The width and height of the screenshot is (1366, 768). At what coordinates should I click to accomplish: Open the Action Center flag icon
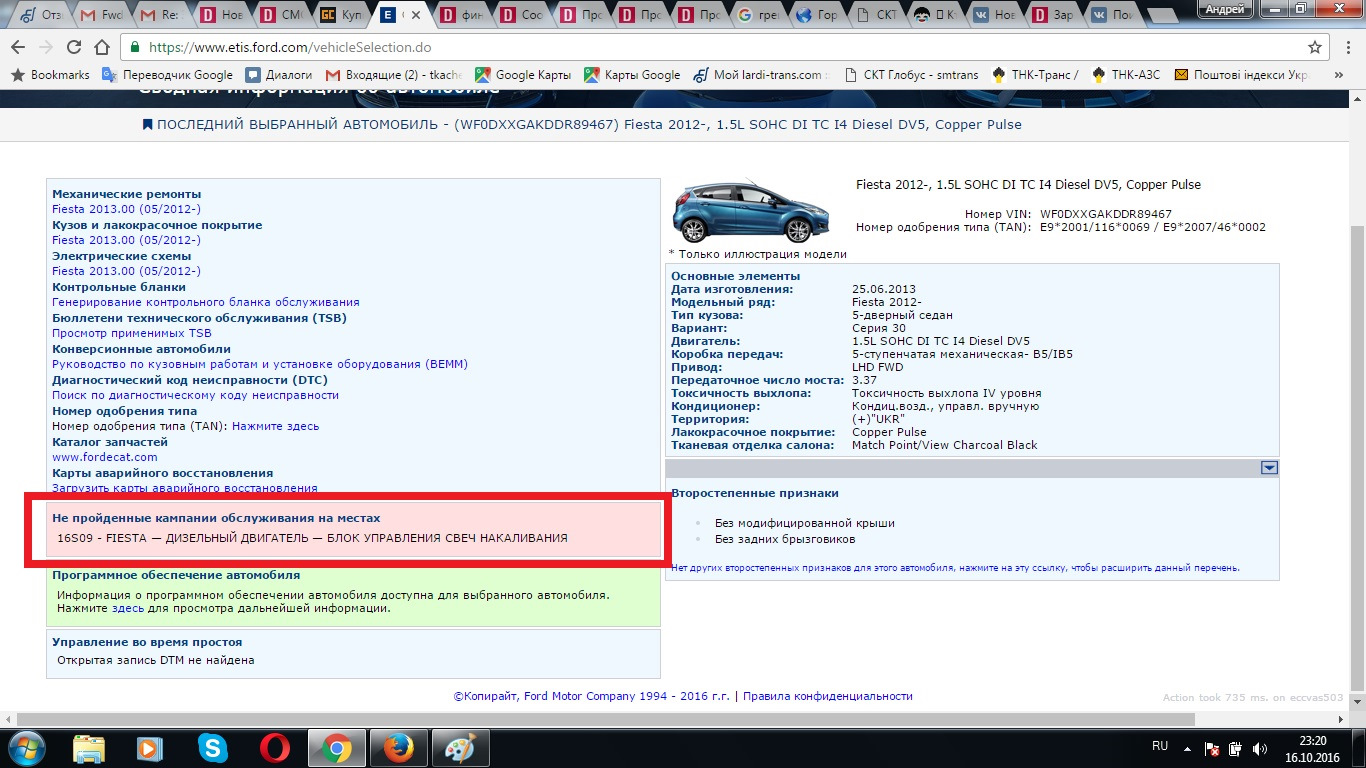pyautogui.click(x=1212, y=747)
